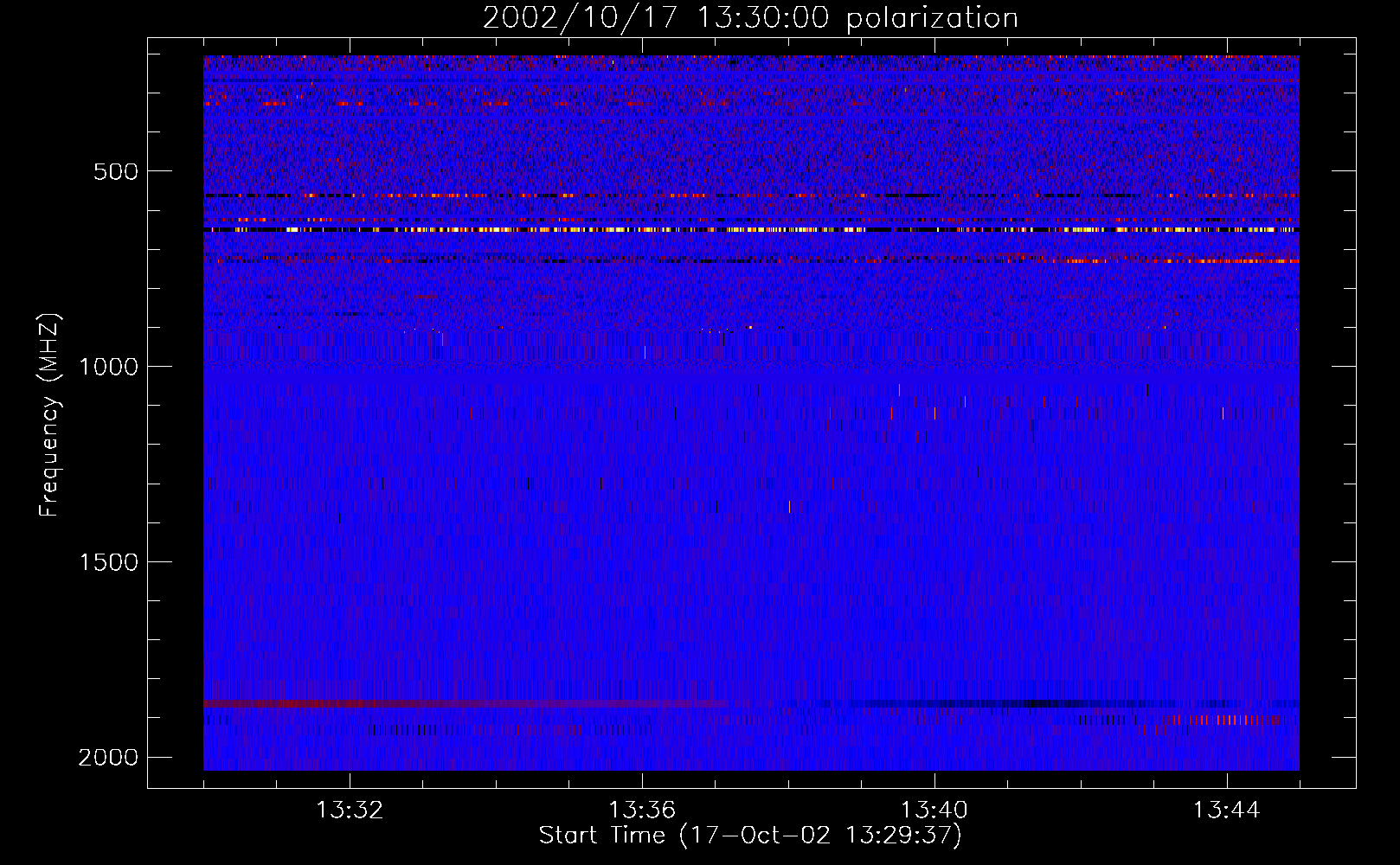Click the 13:32 time tick label
The image size is (1400, 865).
[350, 811]
